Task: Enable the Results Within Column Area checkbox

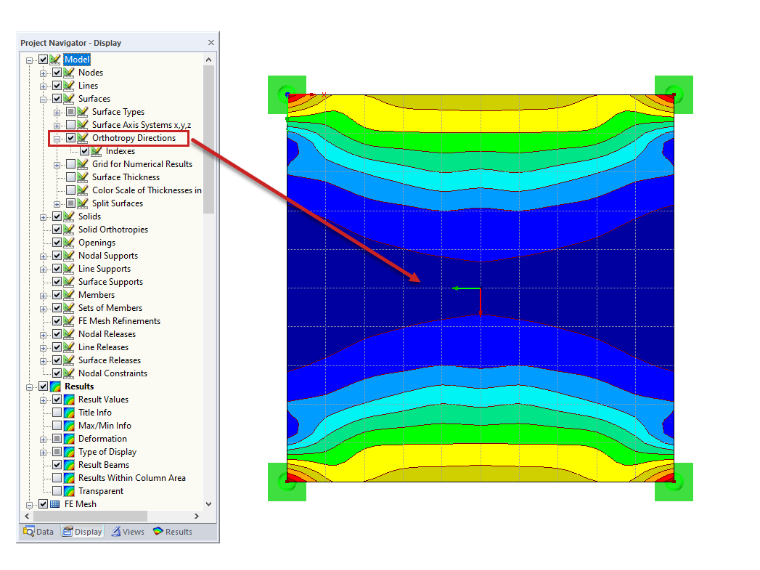Action: point(57,478)
